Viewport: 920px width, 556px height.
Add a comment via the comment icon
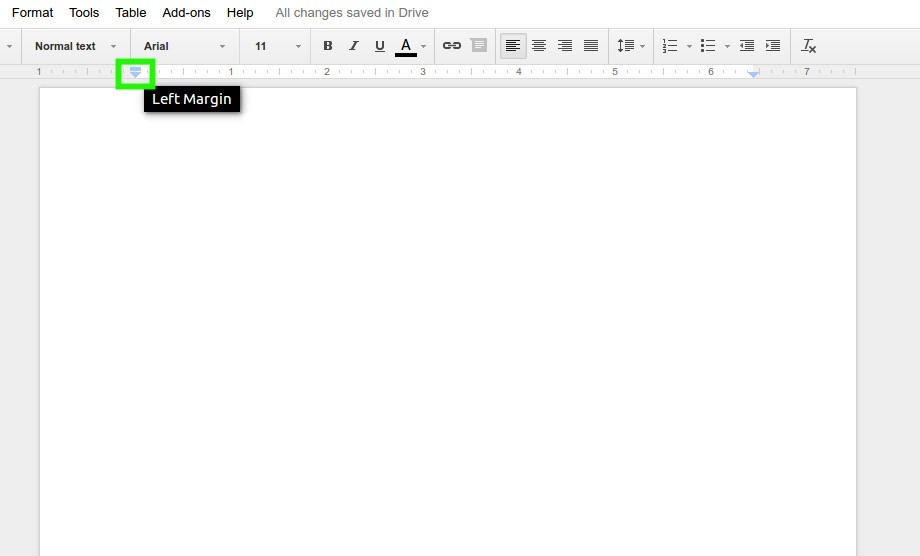click(x=479, y=46)
